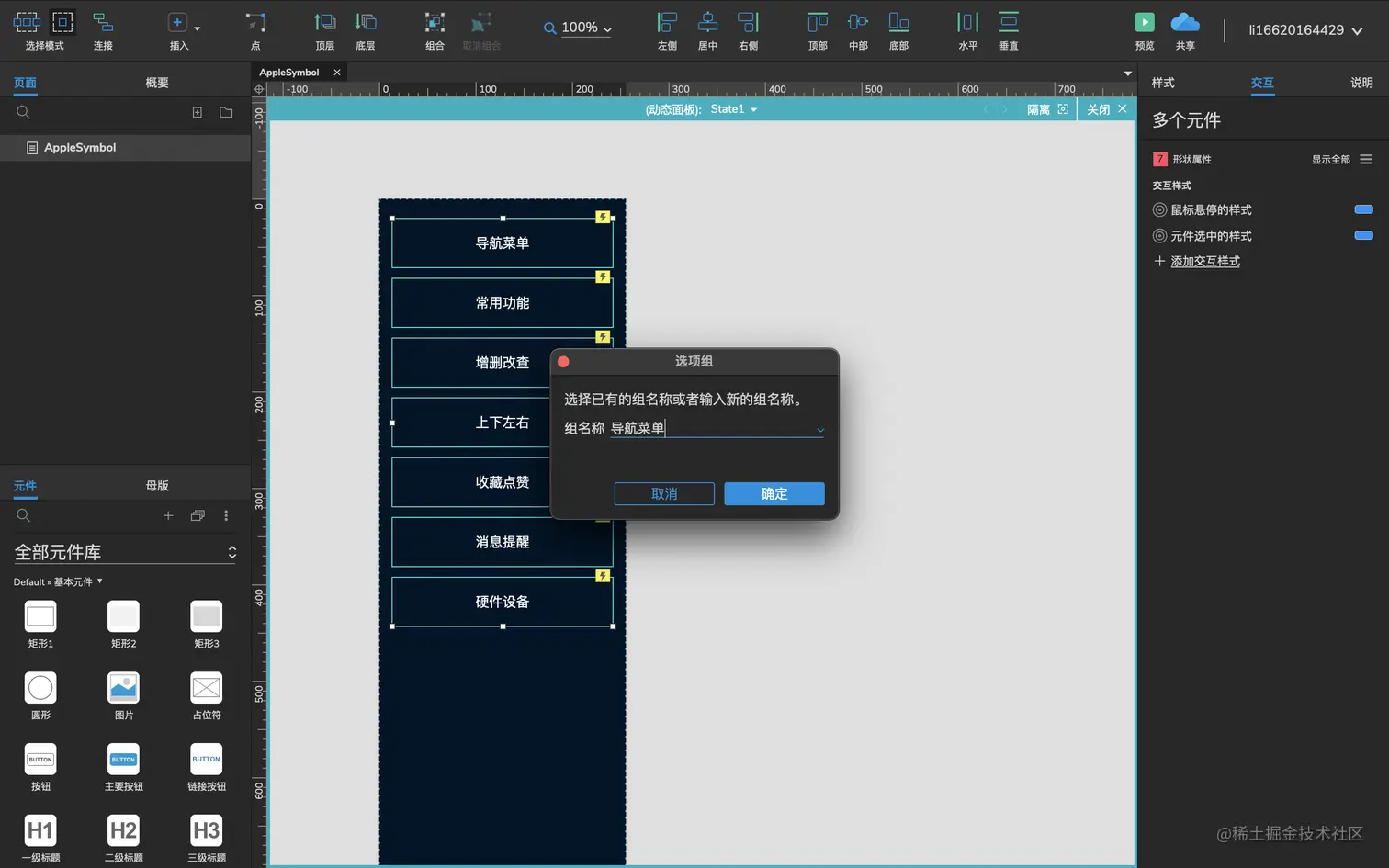Align selection right with 右侧
Screen dimensions: 1389x868
point(749,30)
